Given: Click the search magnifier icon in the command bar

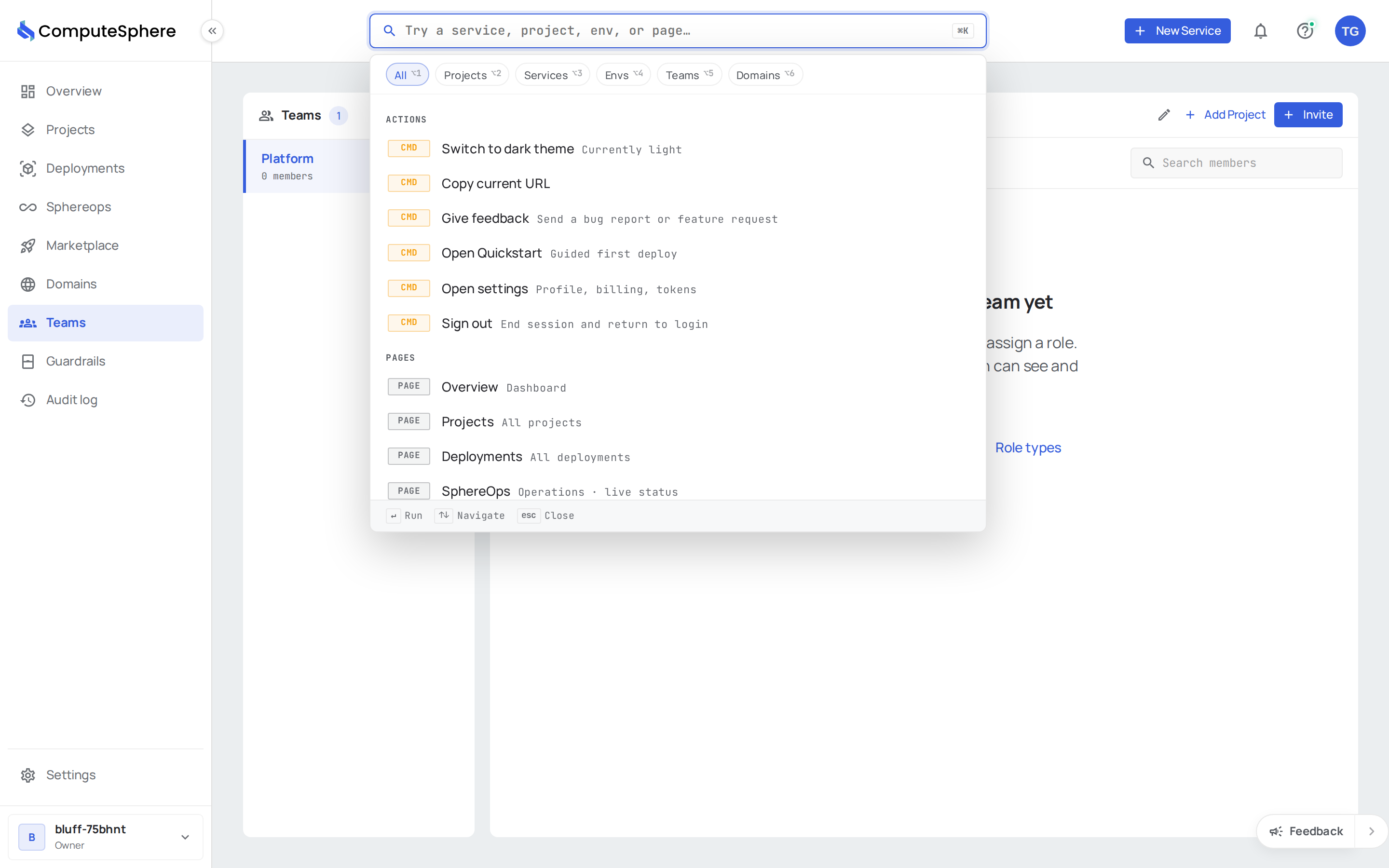Looking at the screenshot, I should (x=389, y=31).
